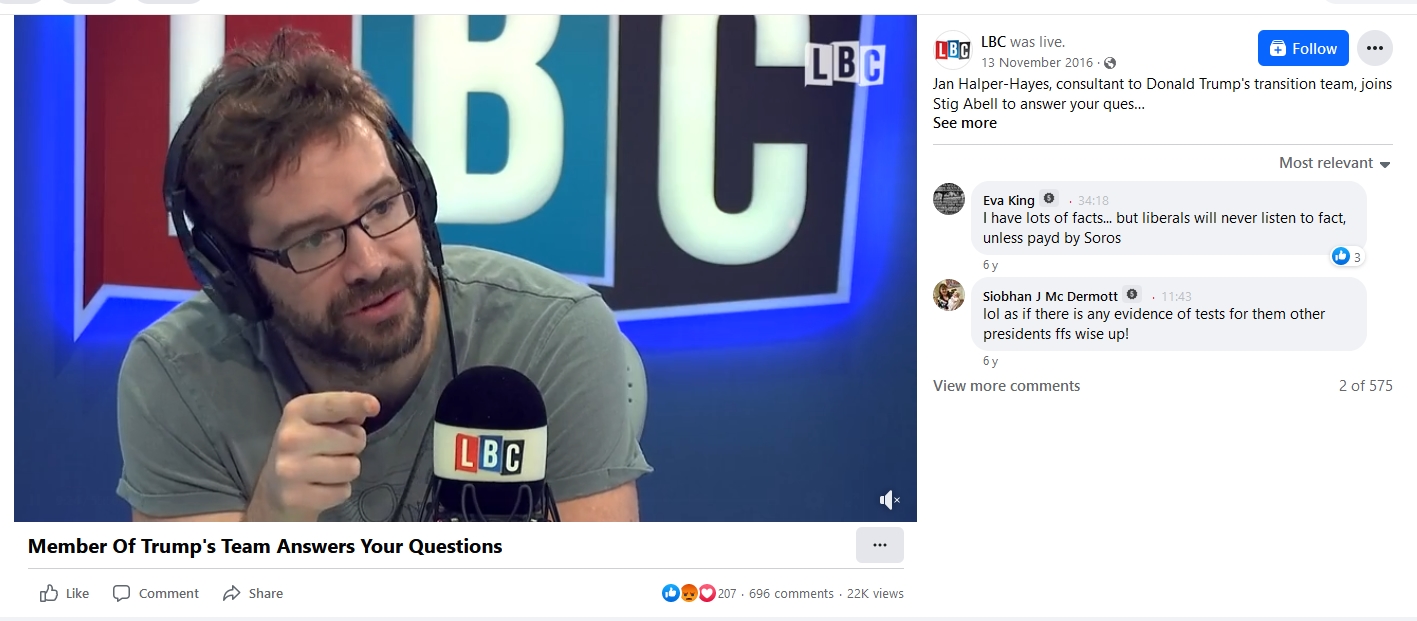The width and height of the screenshot is (1417, 621).
Task: Open the three-dot options below the video
Action: (880, 545)
